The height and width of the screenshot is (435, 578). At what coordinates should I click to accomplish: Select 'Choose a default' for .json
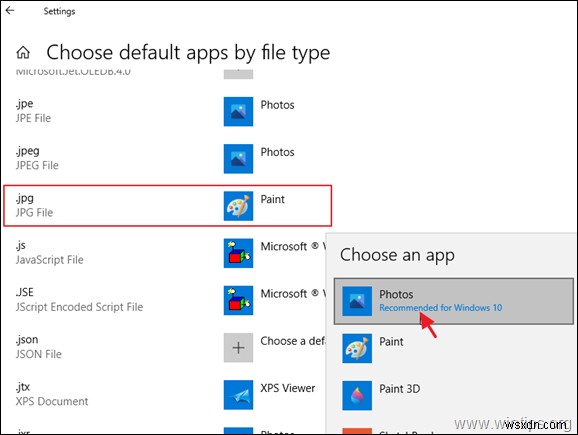click(293, 341)
